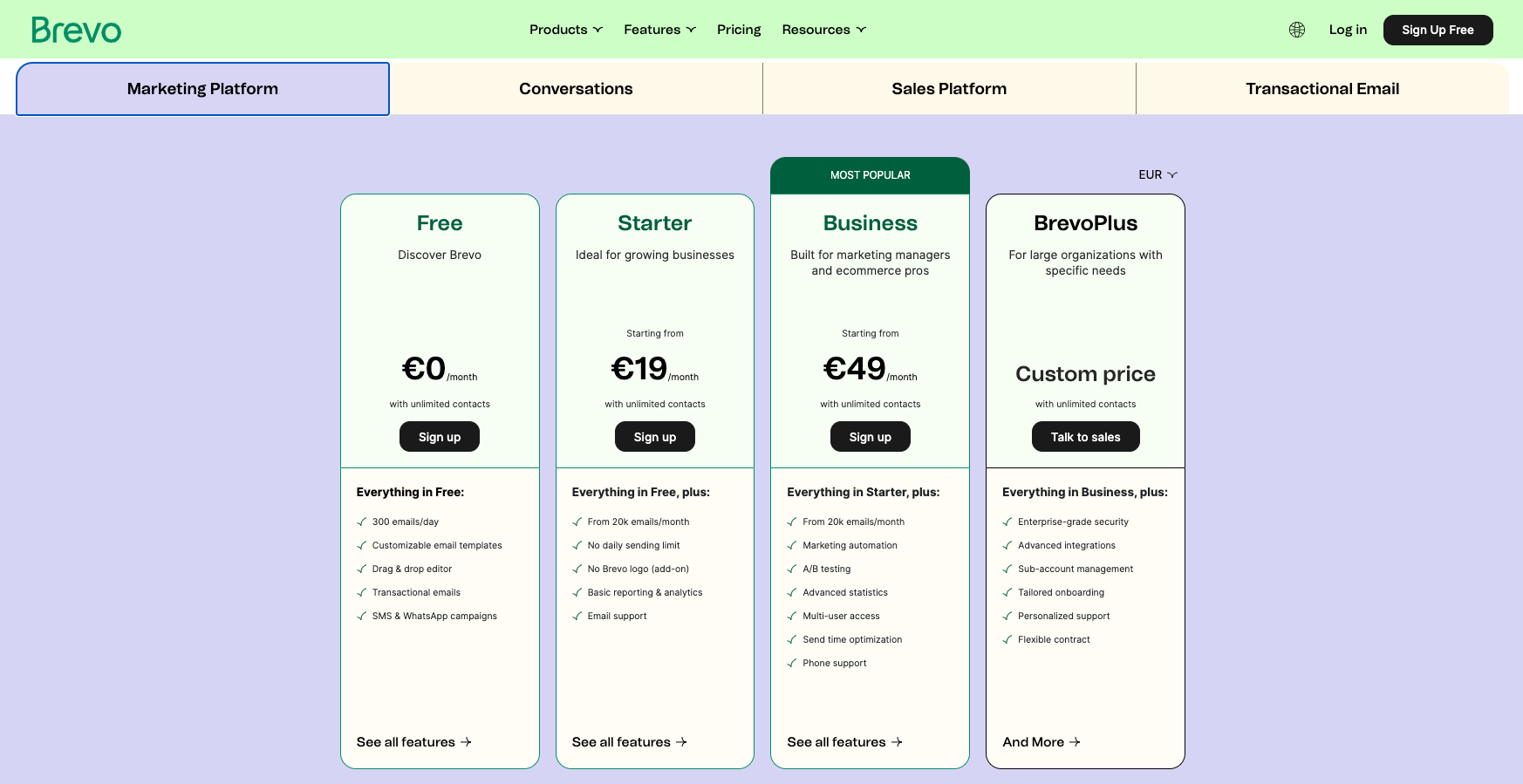Viewport: 1523px width, 784px height.
Task: Click checkmark beside Sub-account management
Action: [1007, 569]
